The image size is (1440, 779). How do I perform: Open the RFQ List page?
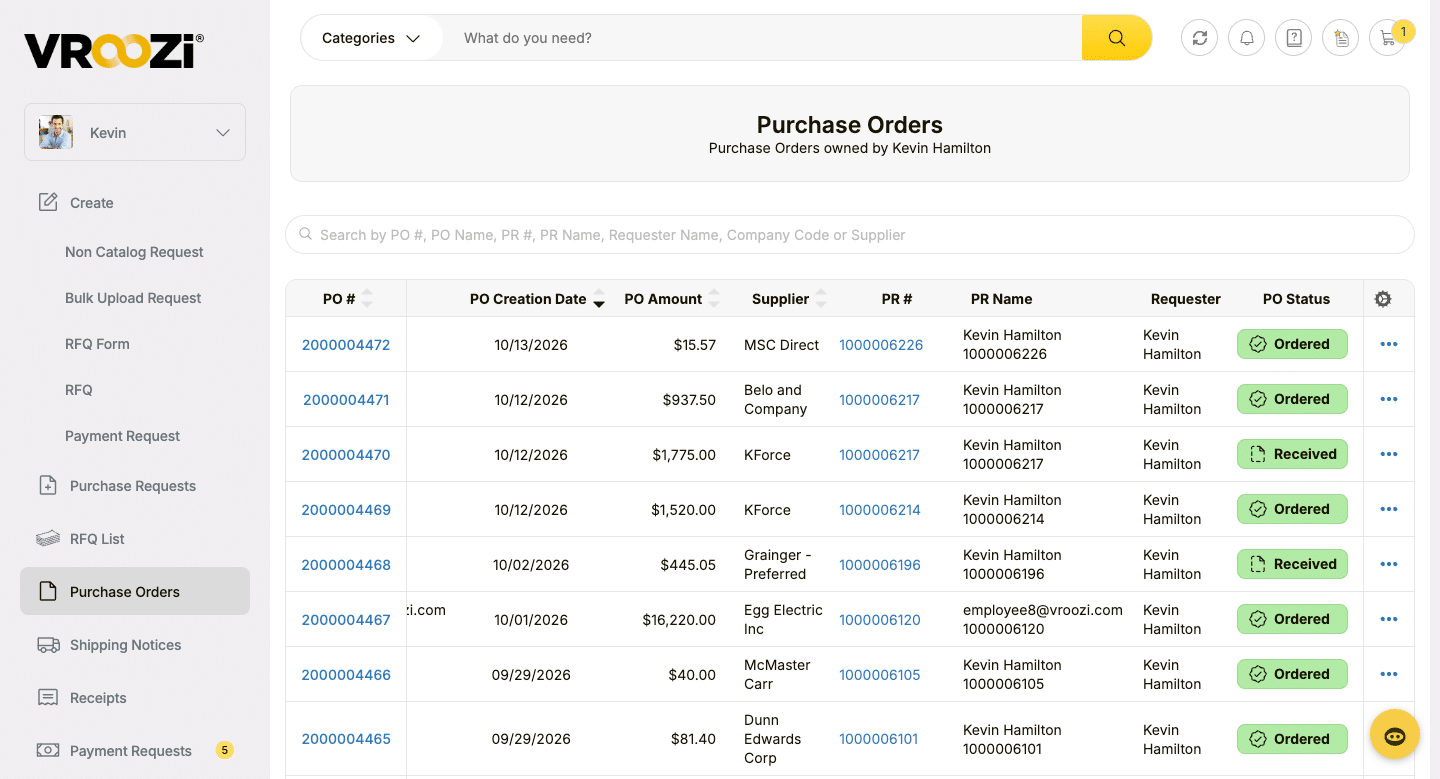97,539
